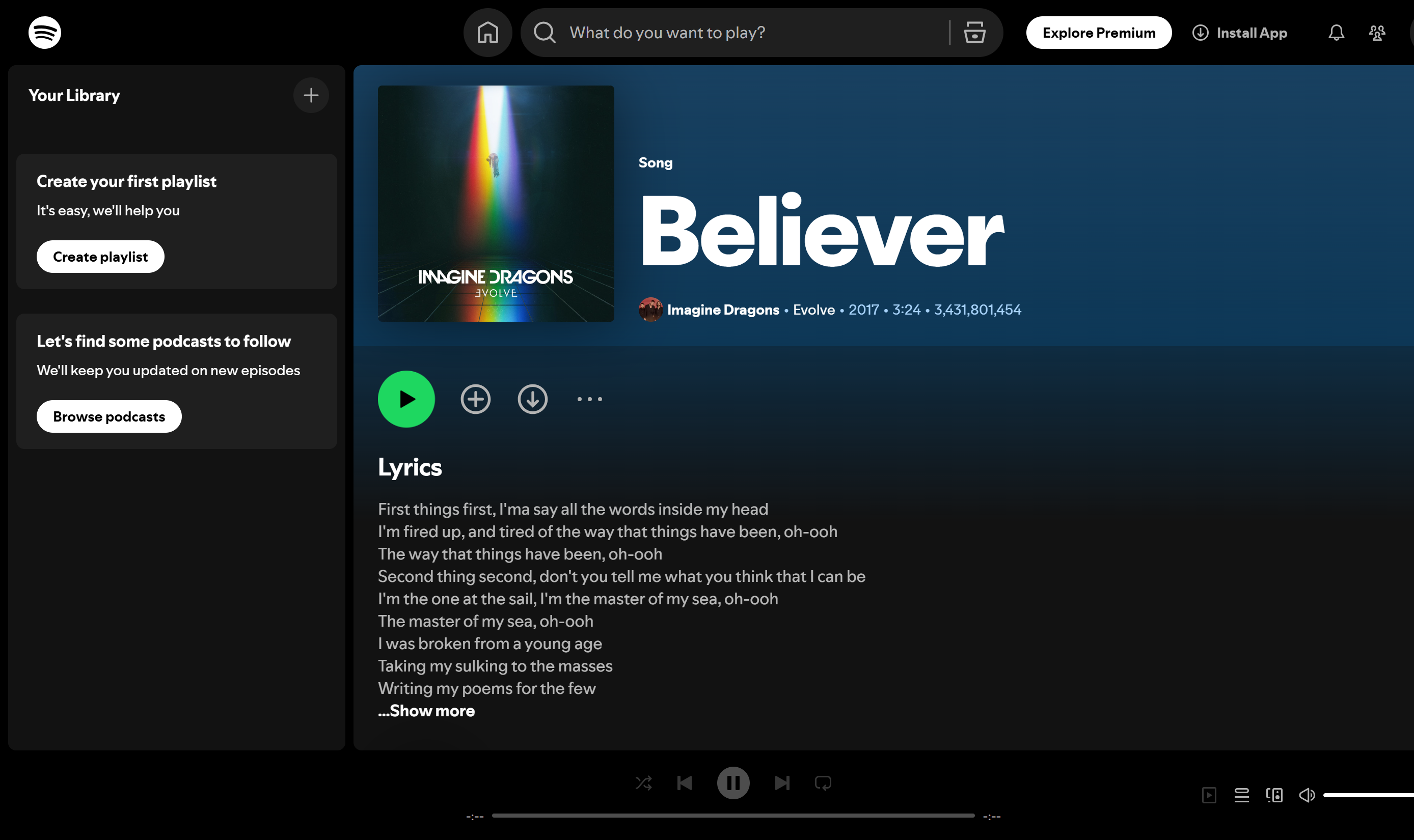The width and height of the screenshot is (1414, 840).
Task: Click the 3,431,801,454 play count
Action: point(977,310)
